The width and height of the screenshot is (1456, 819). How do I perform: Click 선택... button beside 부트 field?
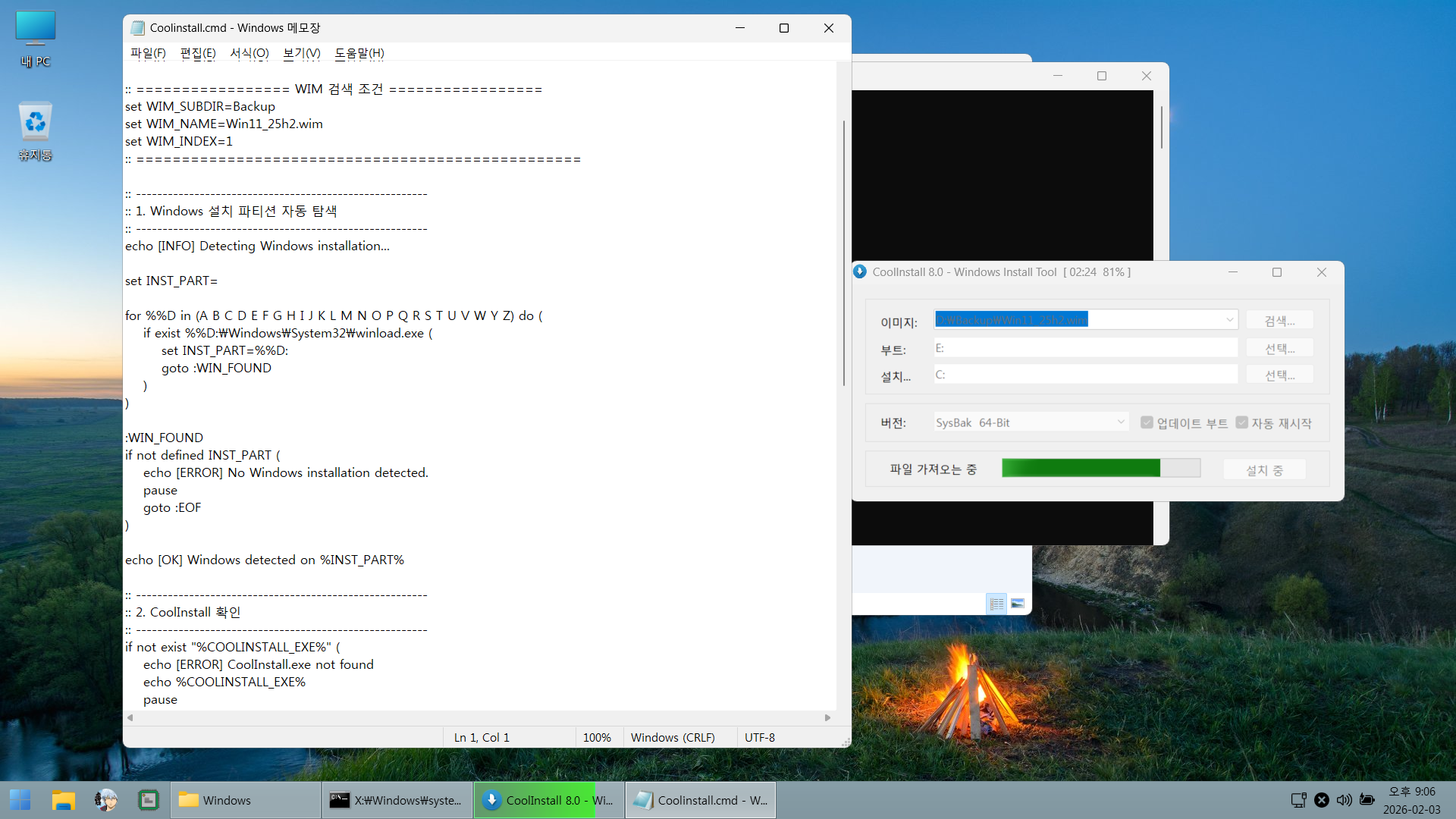[x=1279, y=348]
